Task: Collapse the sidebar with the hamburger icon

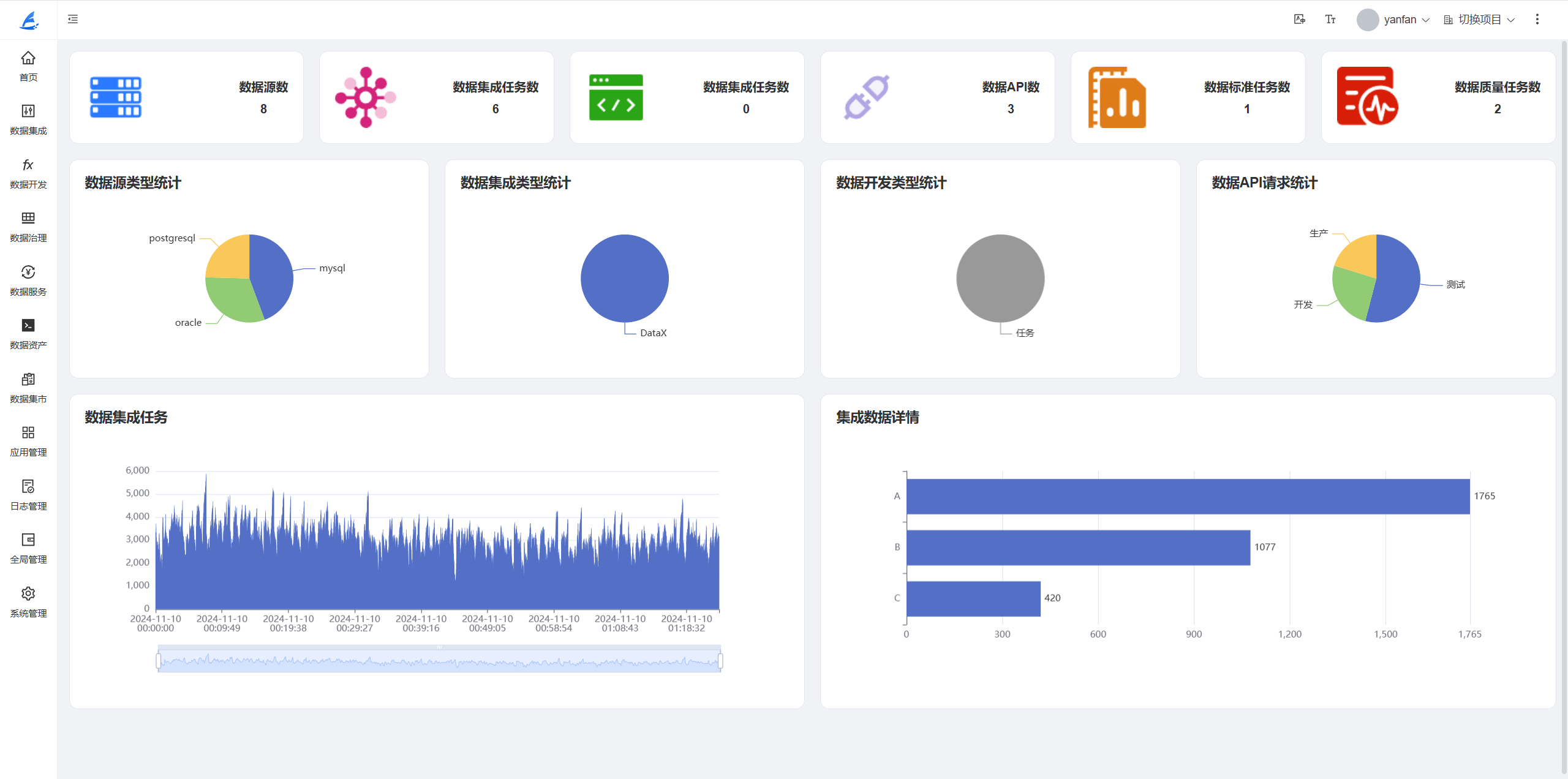Action: (73, 19)
